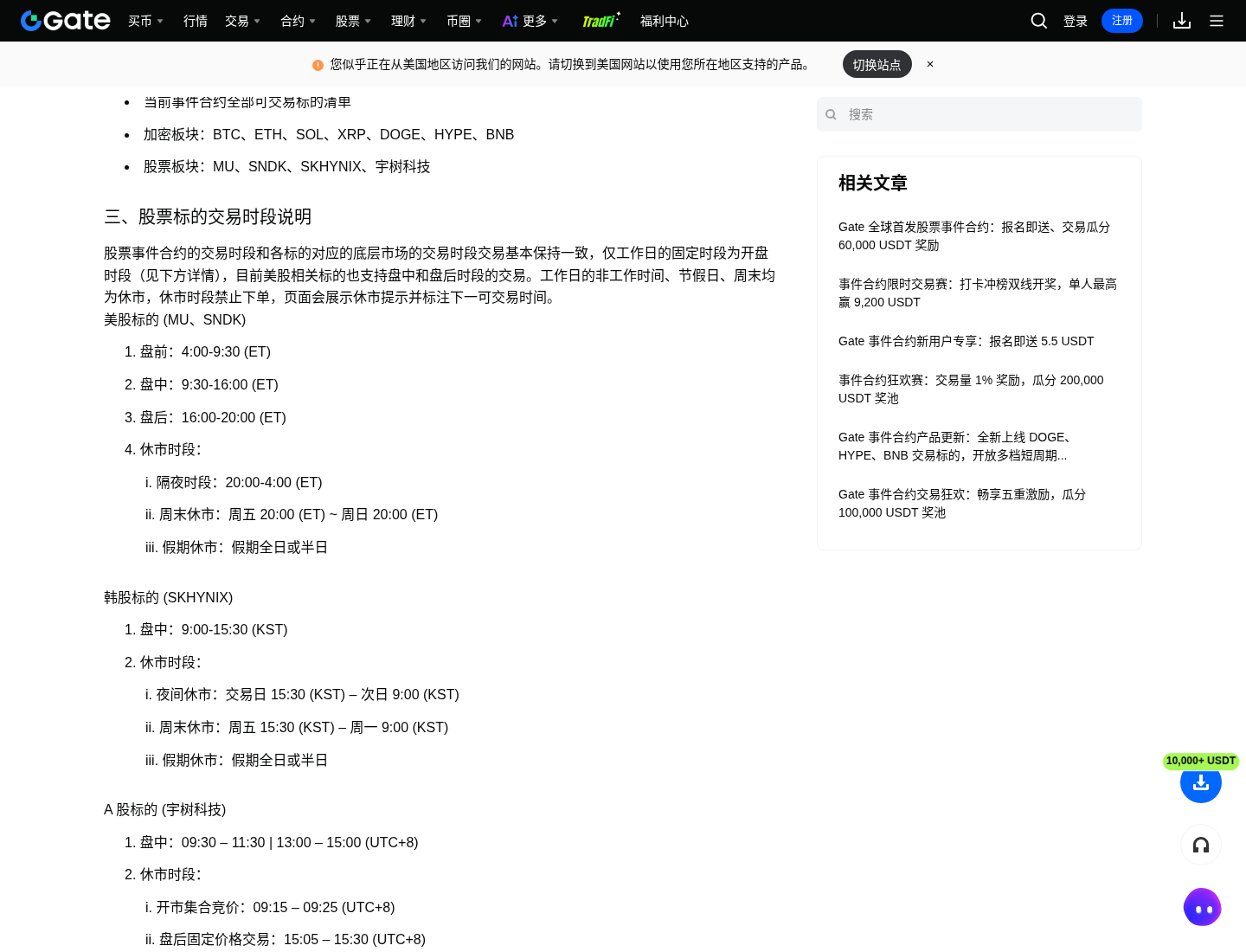Click line 盘中：09:30 – 11:30 | 13:00 – 15:00

pos(279,842)
